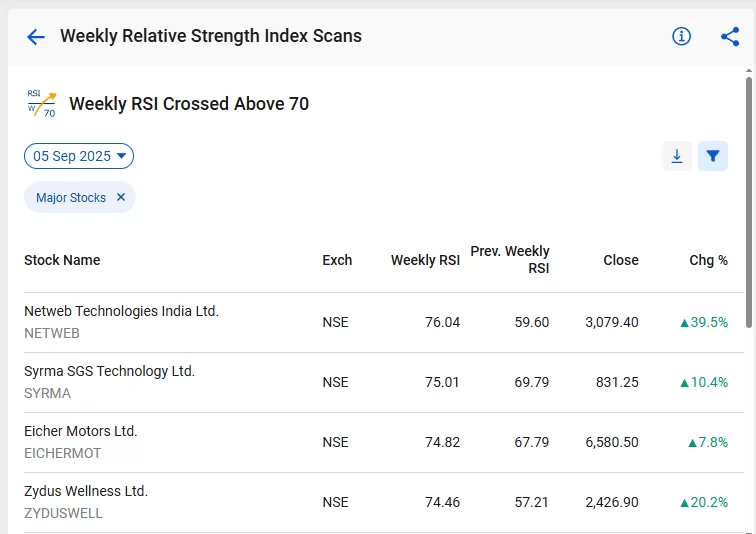
Task: Select Weekly RSI value 75.01
Action: [442, 382]
